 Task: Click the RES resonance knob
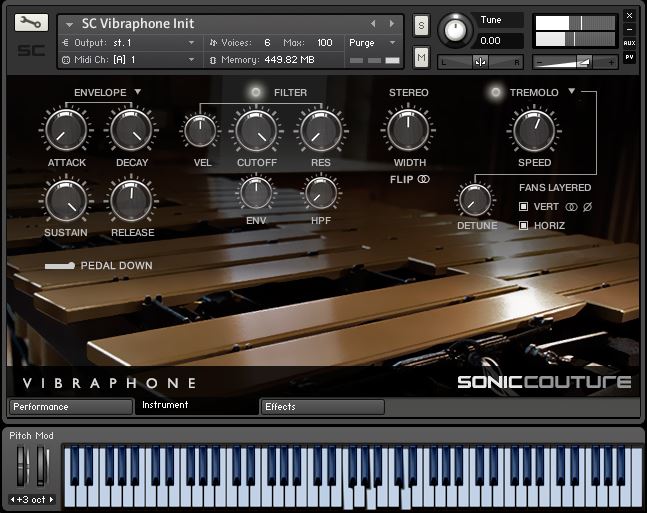321,130
